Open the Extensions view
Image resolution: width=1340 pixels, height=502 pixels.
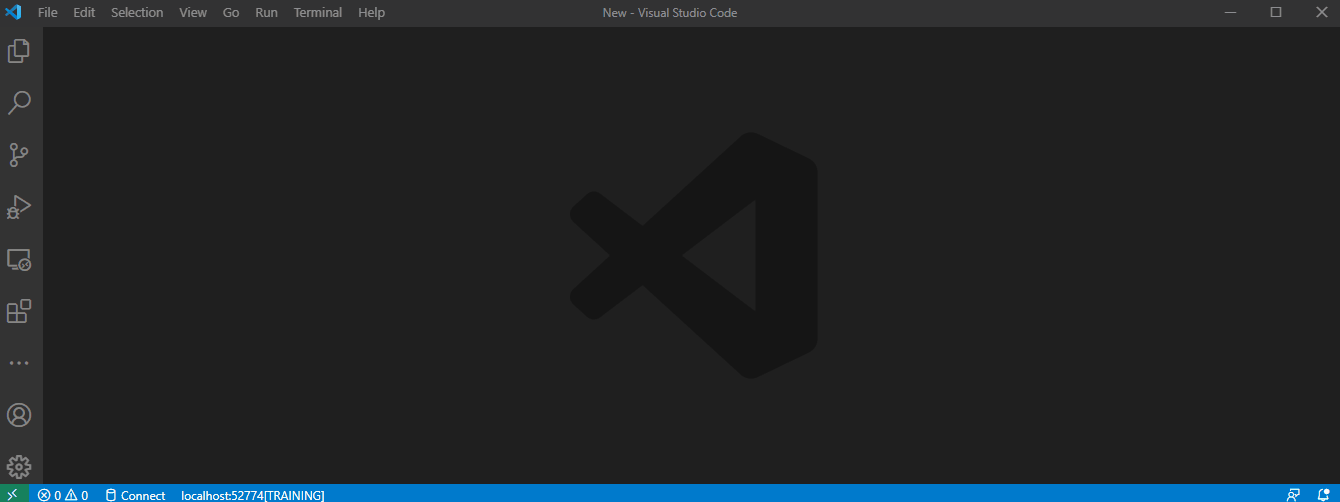[x=19, y=312]
